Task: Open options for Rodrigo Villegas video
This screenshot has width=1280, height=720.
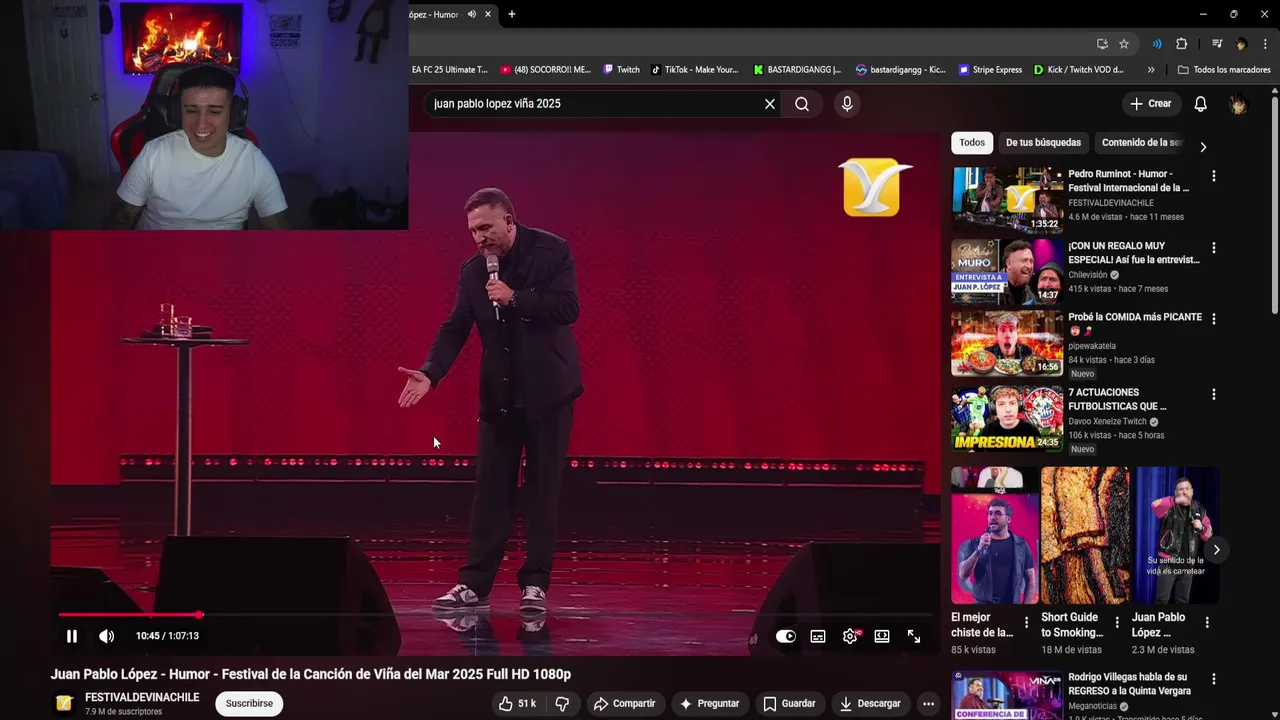Action: (x=1214, y=679)
